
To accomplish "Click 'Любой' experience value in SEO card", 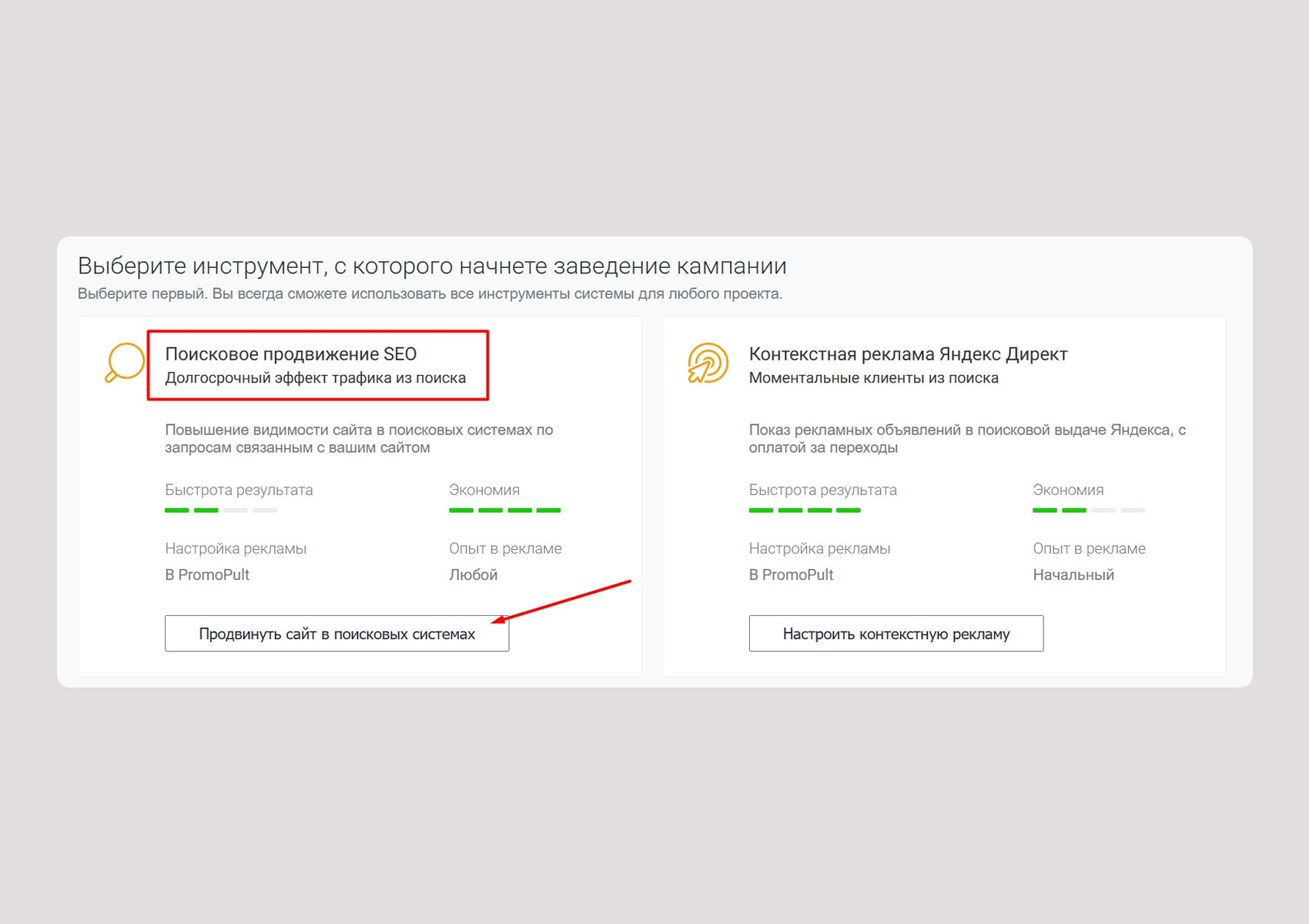I will pos(473,575).
